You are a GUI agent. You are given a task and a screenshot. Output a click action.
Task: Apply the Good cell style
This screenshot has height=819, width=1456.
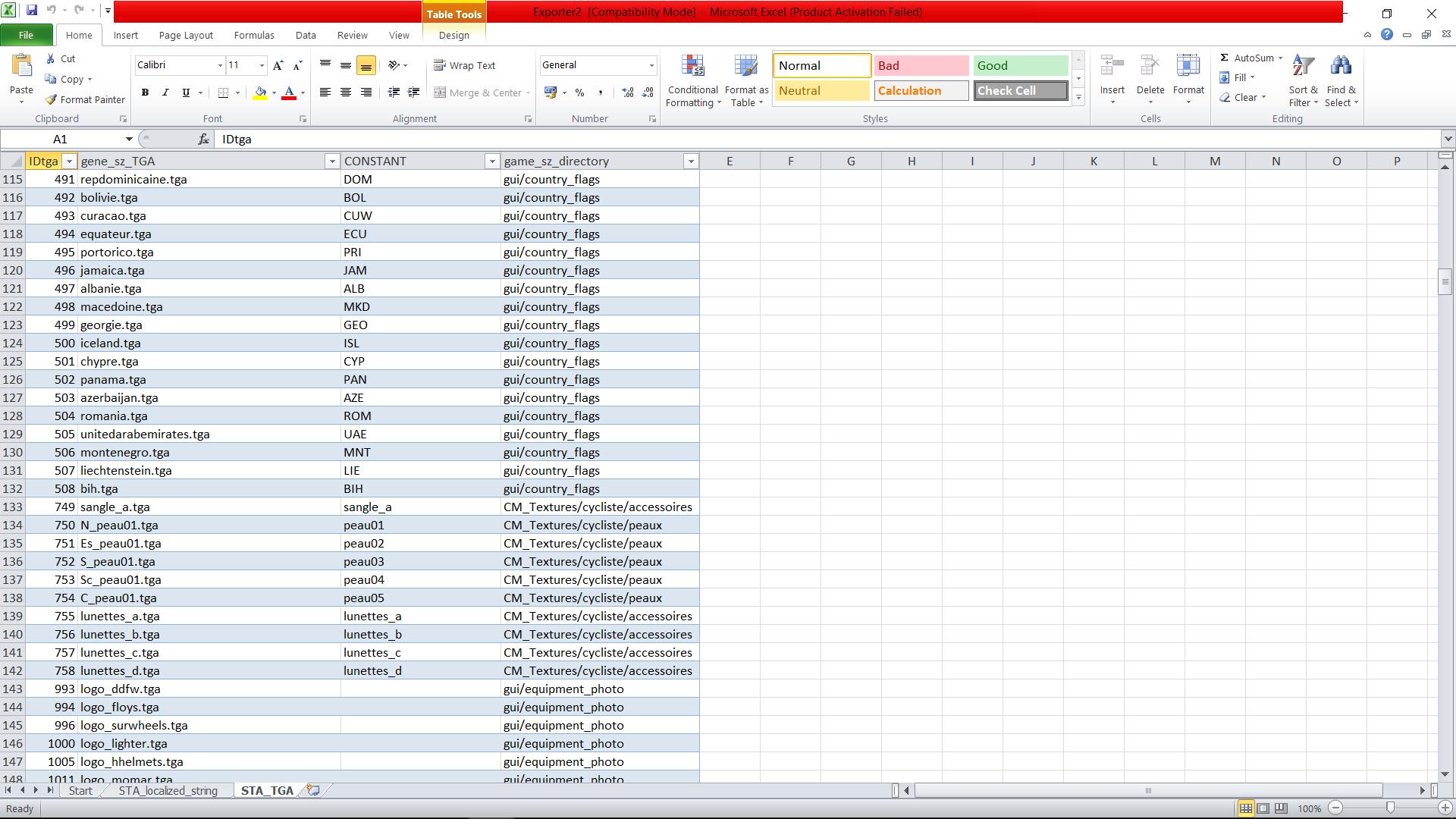1020,65
